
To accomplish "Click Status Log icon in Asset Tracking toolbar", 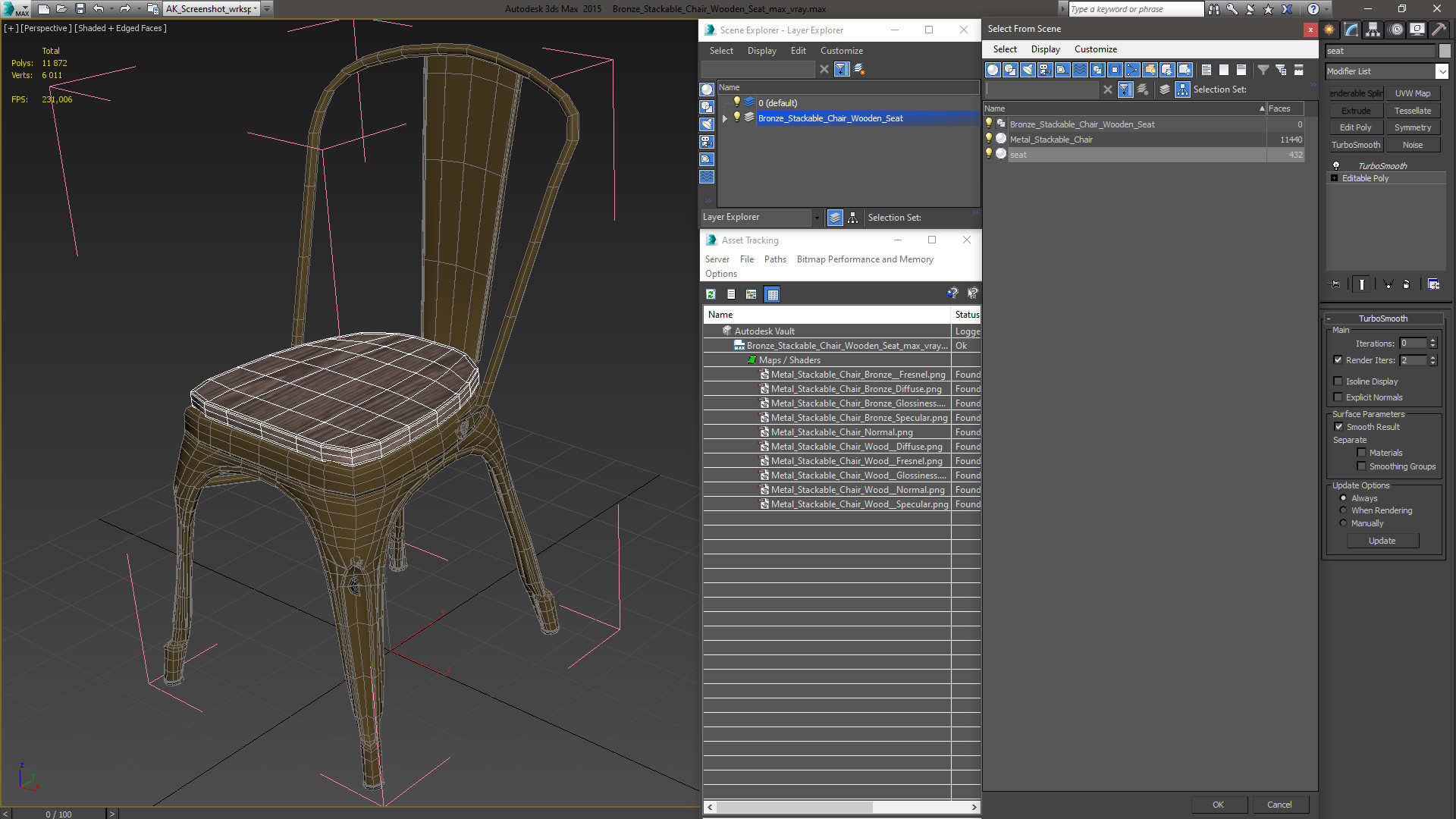I will point(731,294).
